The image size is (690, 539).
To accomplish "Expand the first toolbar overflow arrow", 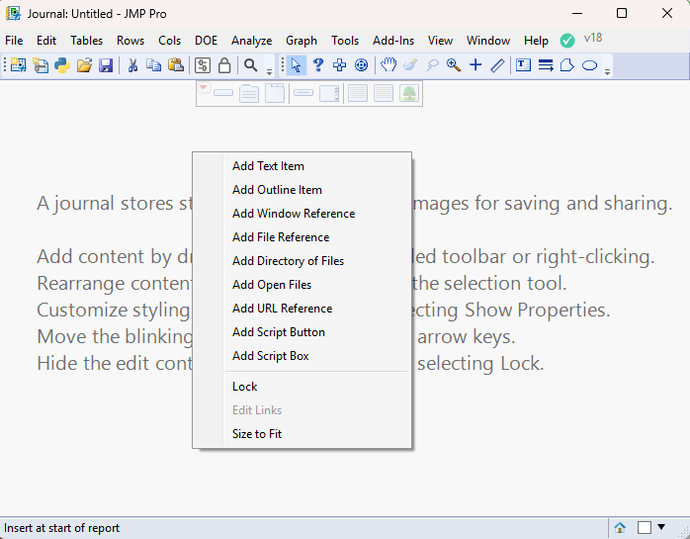I will [269, 72].
